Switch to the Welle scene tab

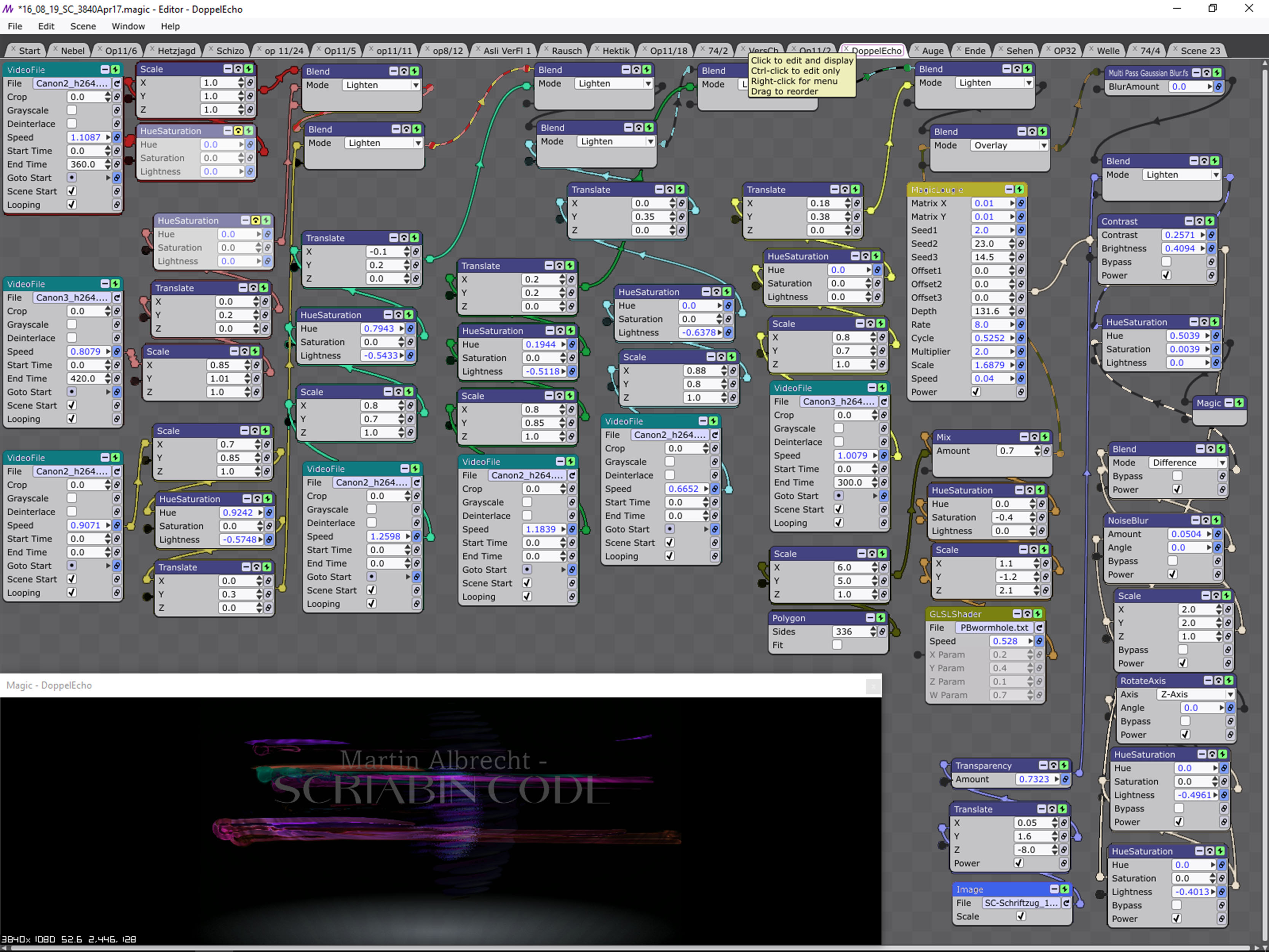point(1108,51)
